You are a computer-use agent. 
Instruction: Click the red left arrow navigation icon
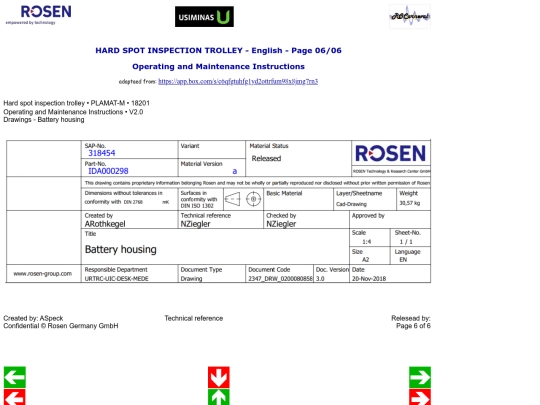pos(14,397)
